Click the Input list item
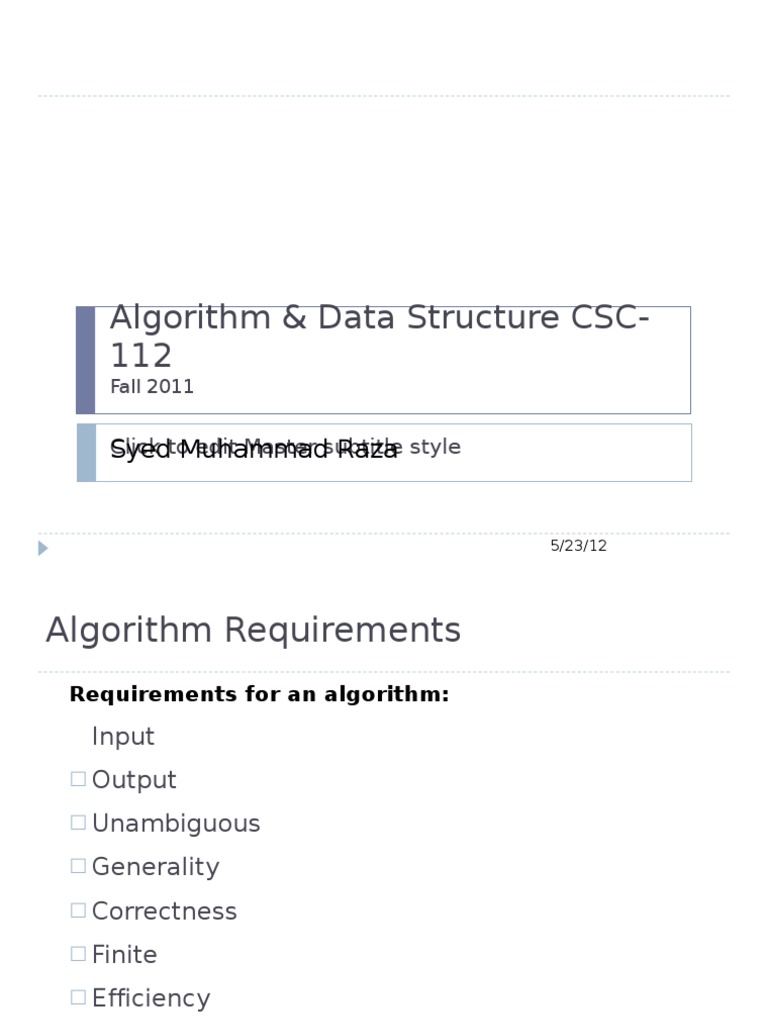Screen dimensions: 768x1024 (x=123, y=737)
